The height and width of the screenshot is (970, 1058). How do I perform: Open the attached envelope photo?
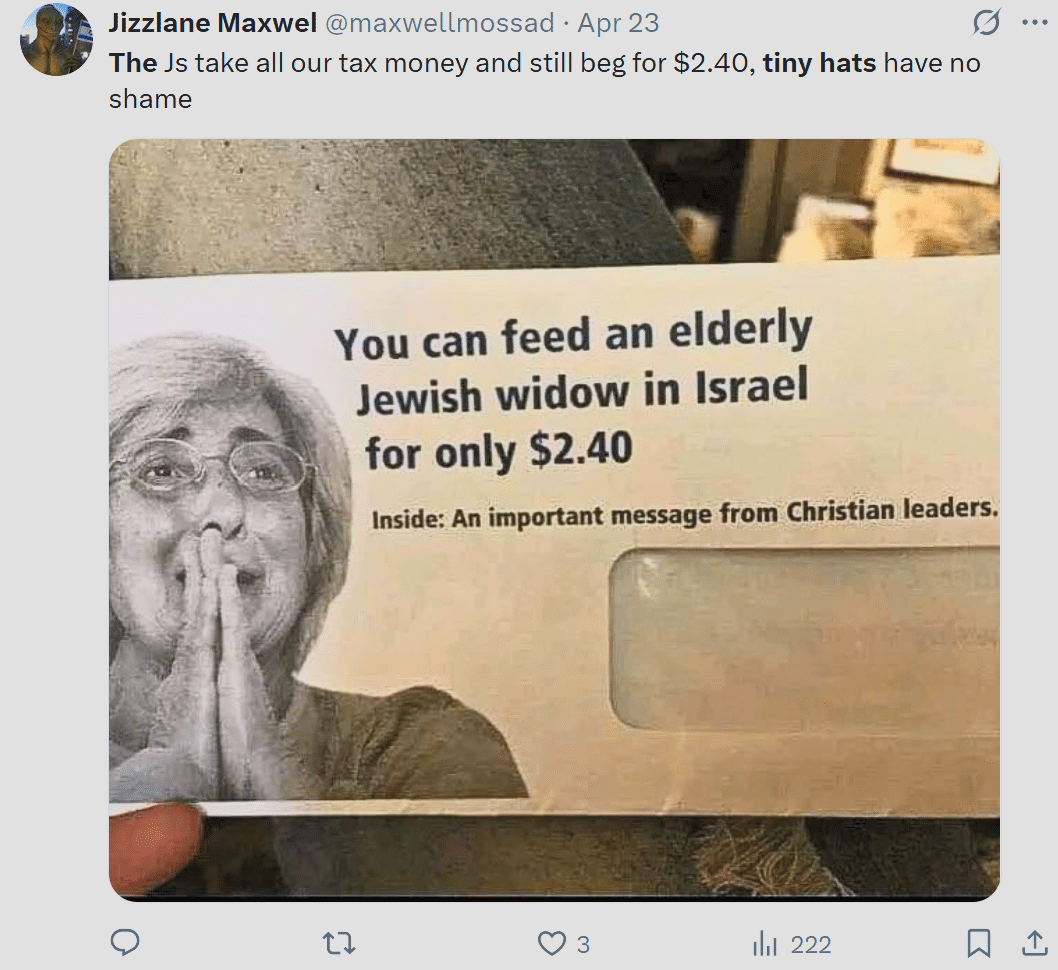[554, 520]
